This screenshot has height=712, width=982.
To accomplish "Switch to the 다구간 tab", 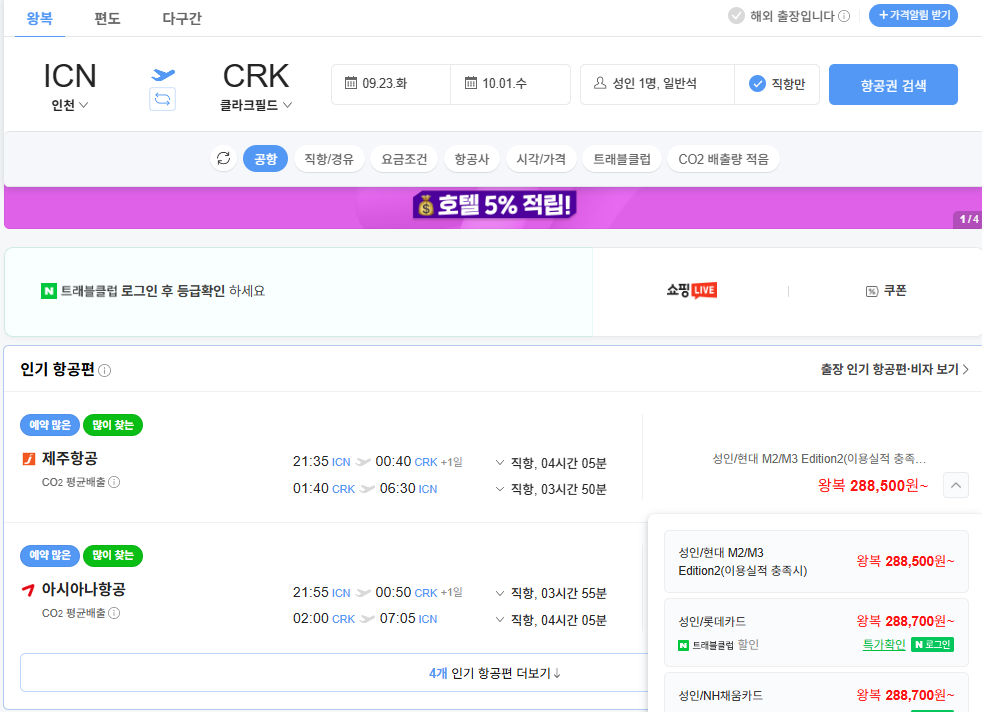I will click(182, 18).
